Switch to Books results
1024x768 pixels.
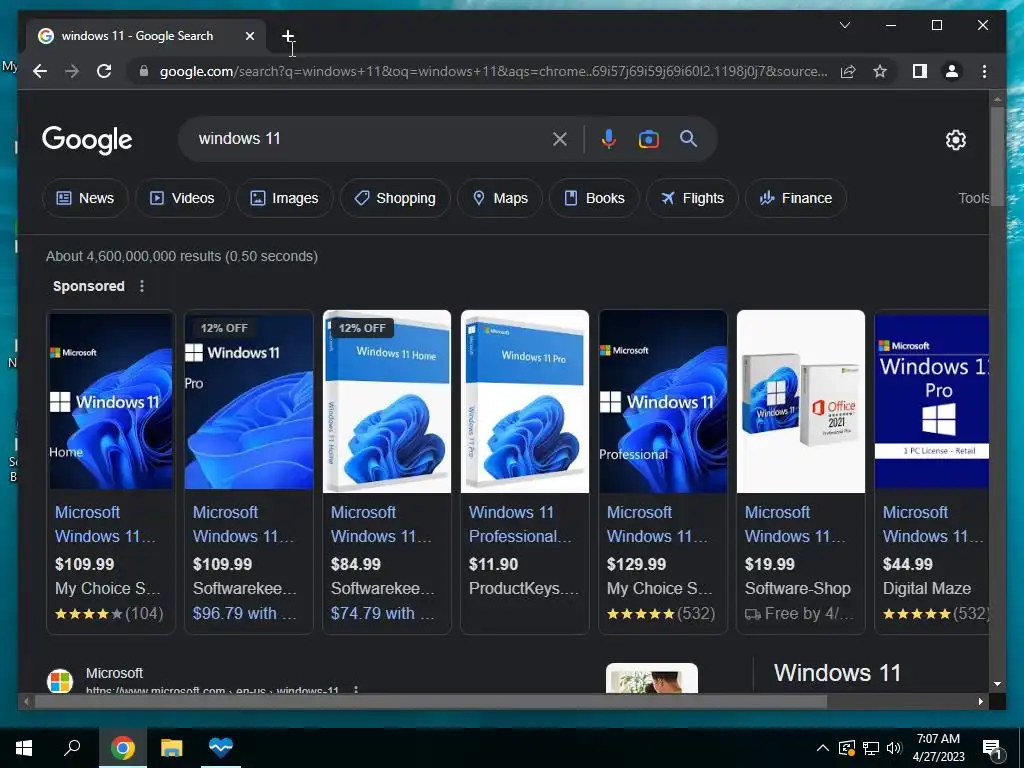coord(594,198)
